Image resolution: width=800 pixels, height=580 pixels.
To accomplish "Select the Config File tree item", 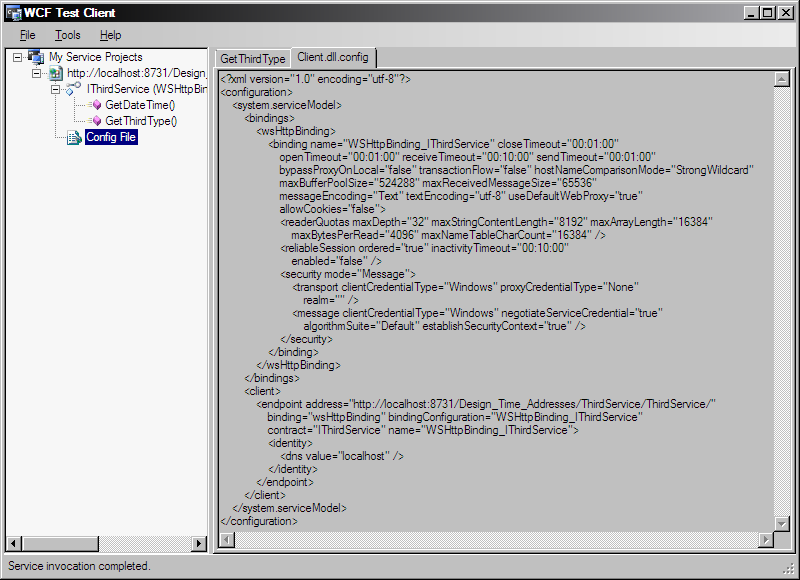I will pyautogui.click(x=111, y=137).
